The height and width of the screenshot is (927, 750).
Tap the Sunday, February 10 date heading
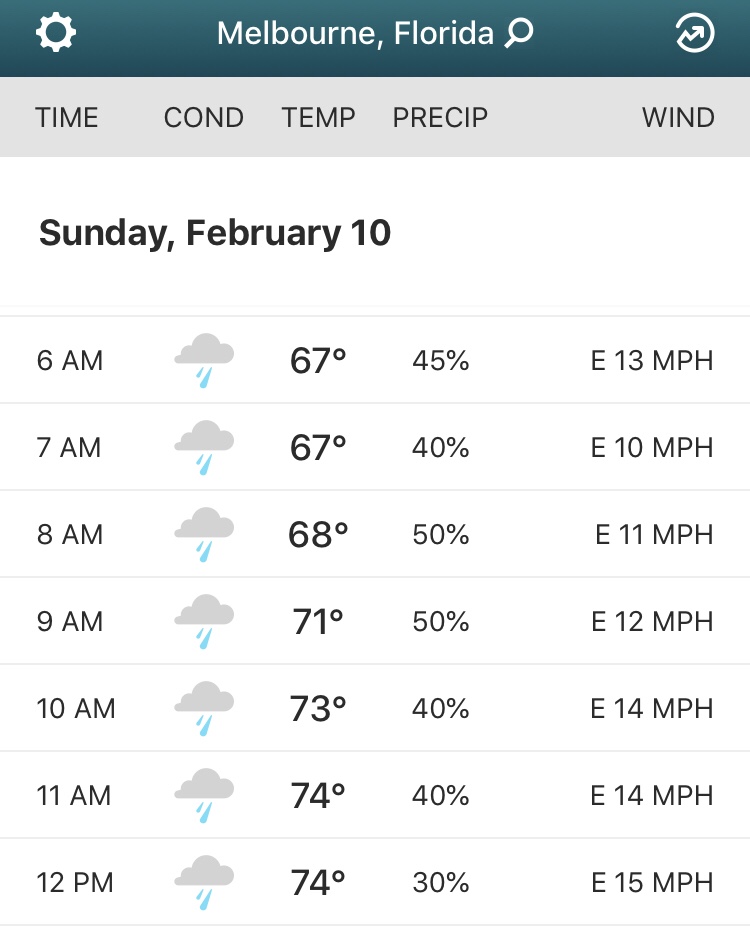pos(215,233)
